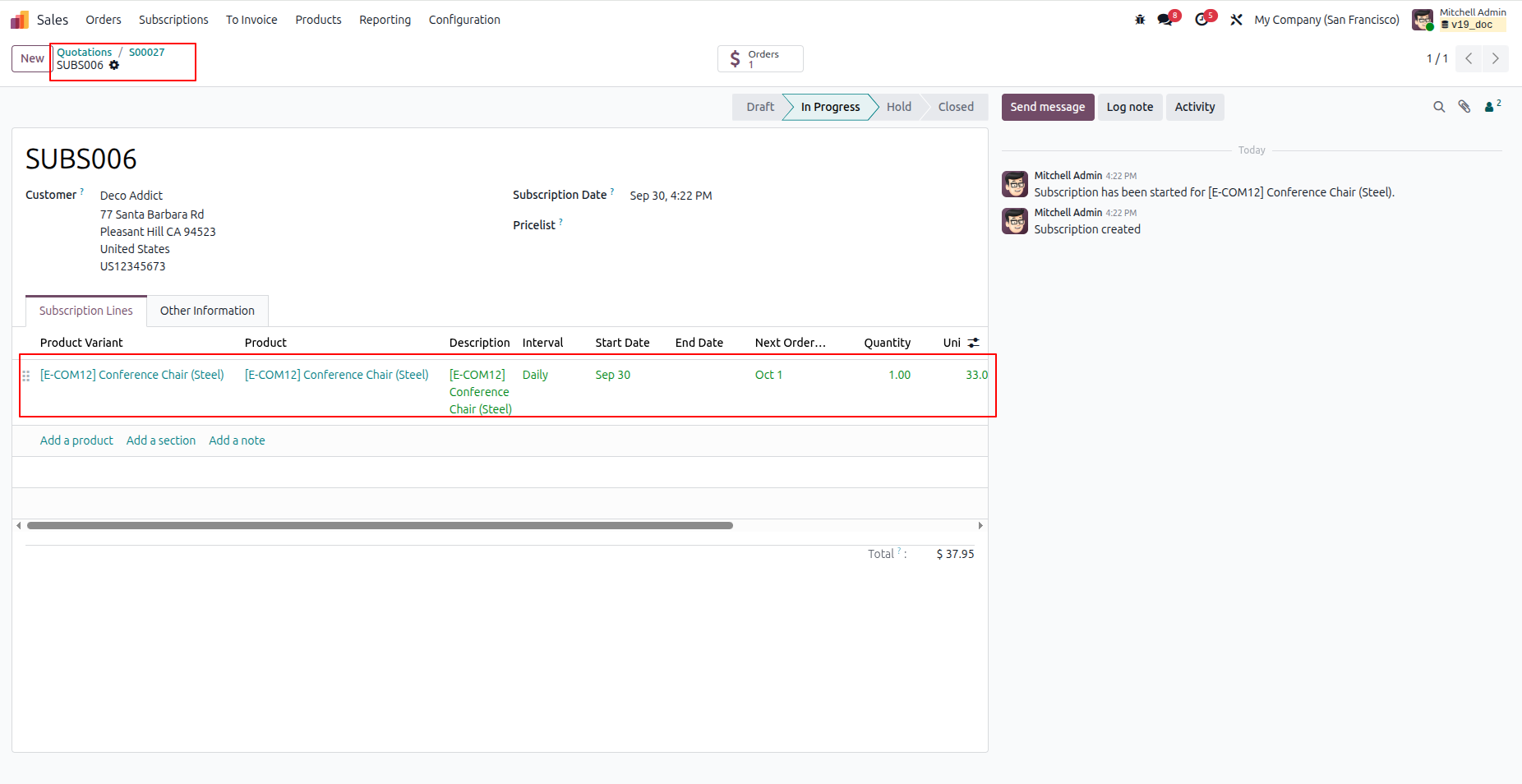Click the Log note button
The image size is (1522, 784).
(x=1130, y=107)
